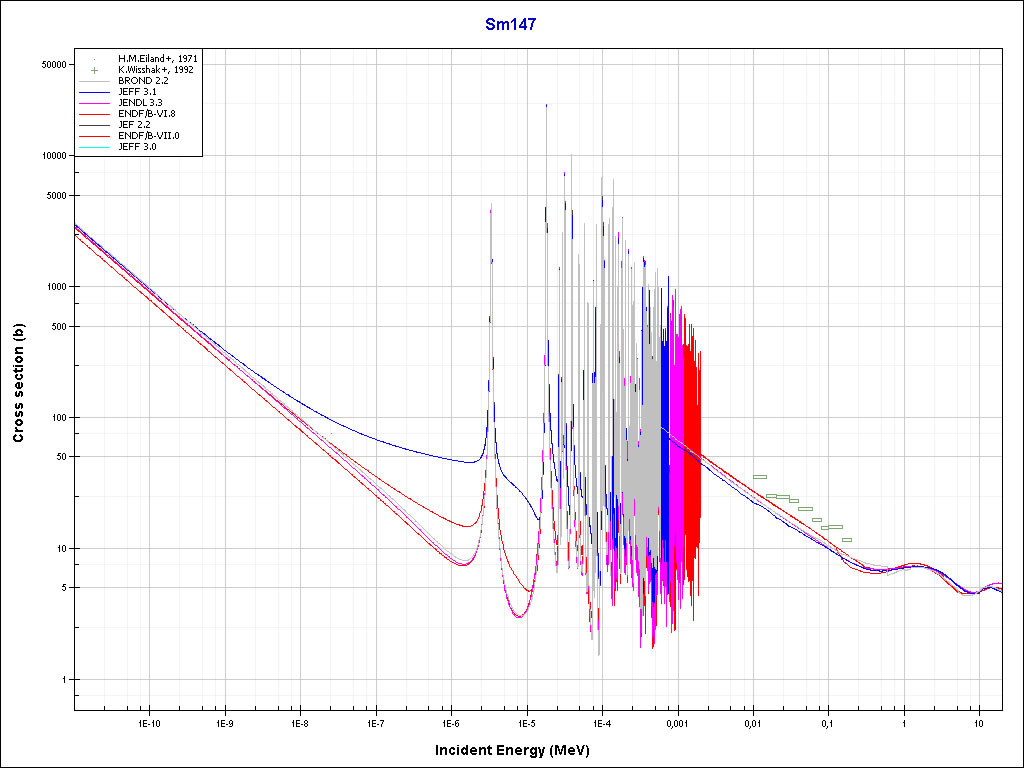The height and width of the screenshot is (768, 1024).
Task: Click the 1E-10 x-axis tick label
Action: [x=149, y=722]
